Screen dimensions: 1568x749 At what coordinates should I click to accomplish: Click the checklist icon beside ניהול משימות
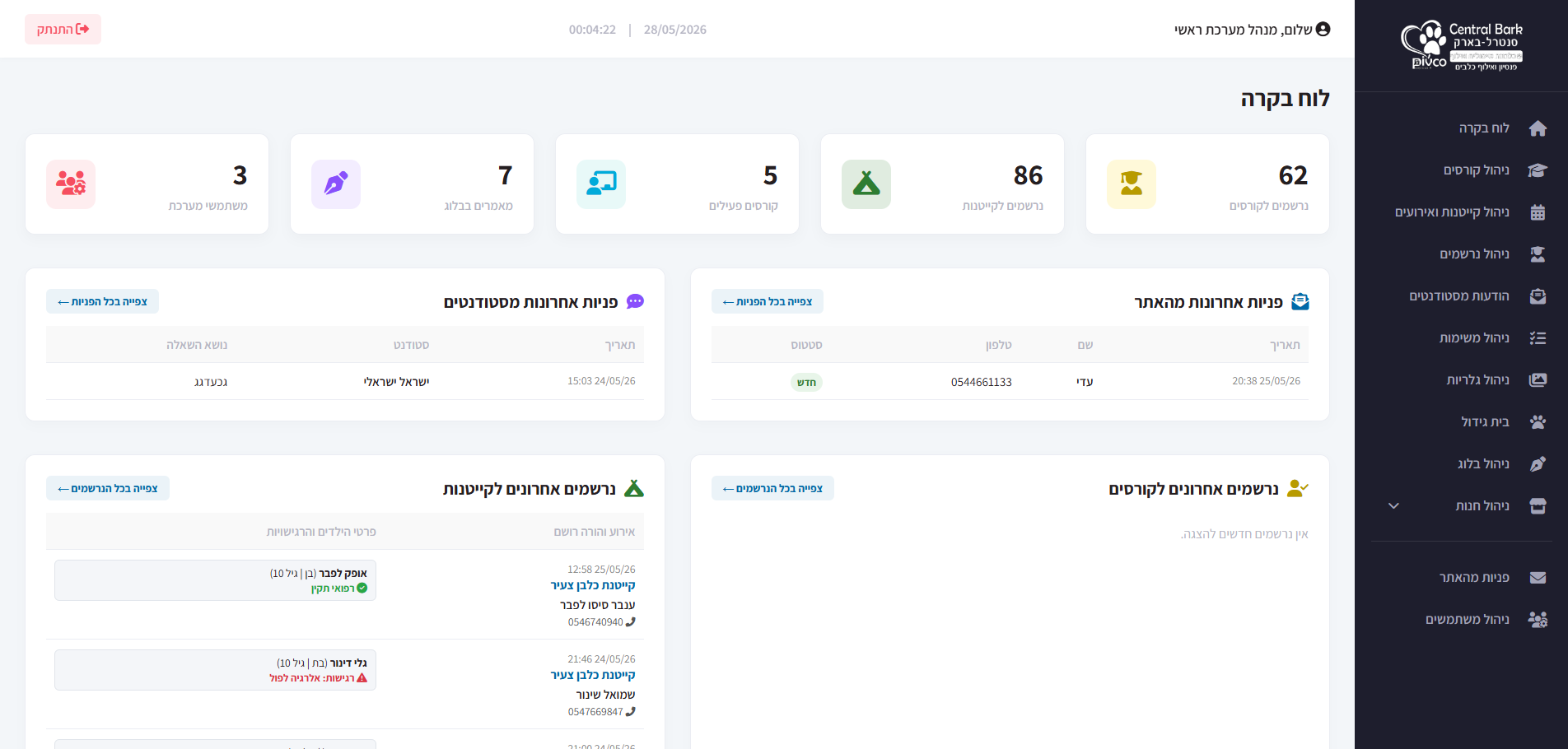click(x=1538, y=338)
